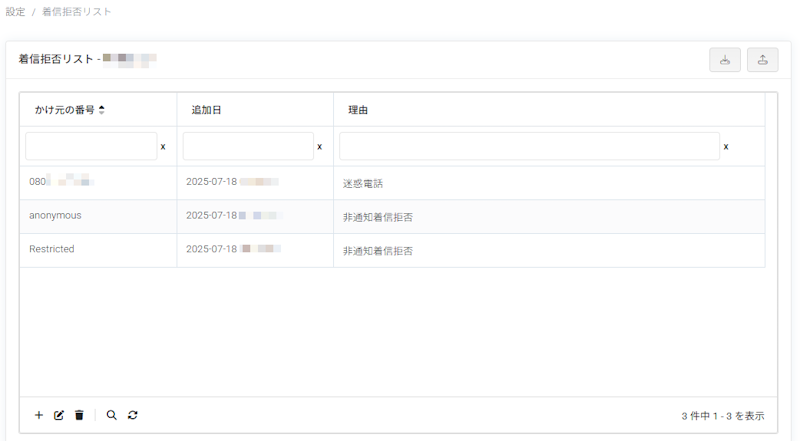Click the import (download arrow) button
800x441 pixels.
coord(725,60)
